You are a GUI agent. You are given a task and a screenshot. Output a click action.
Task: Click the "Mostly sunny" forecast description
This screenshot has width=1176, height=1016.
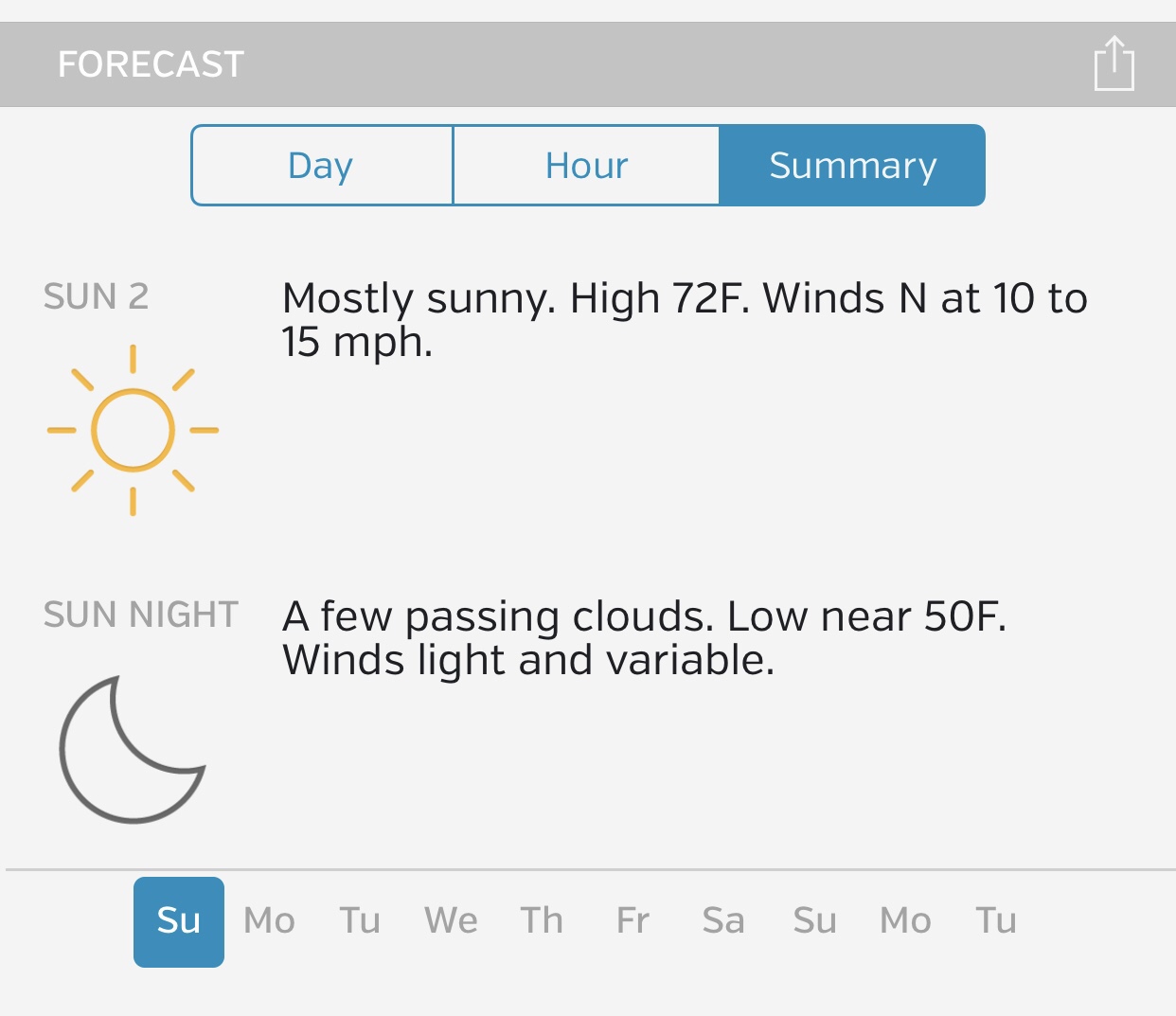pos(684,320)
